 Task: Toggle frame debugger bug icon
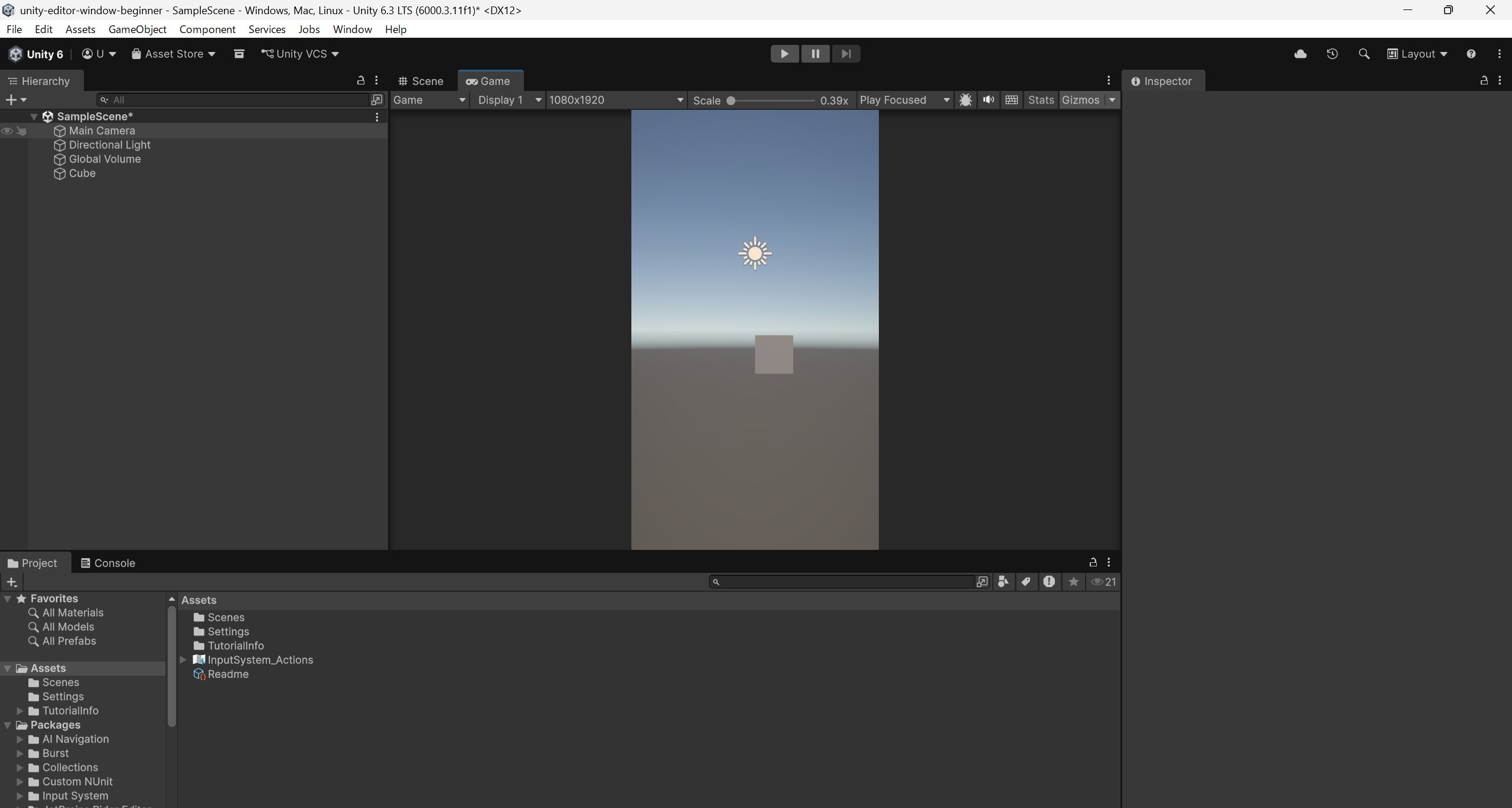[x=965, y=100]
